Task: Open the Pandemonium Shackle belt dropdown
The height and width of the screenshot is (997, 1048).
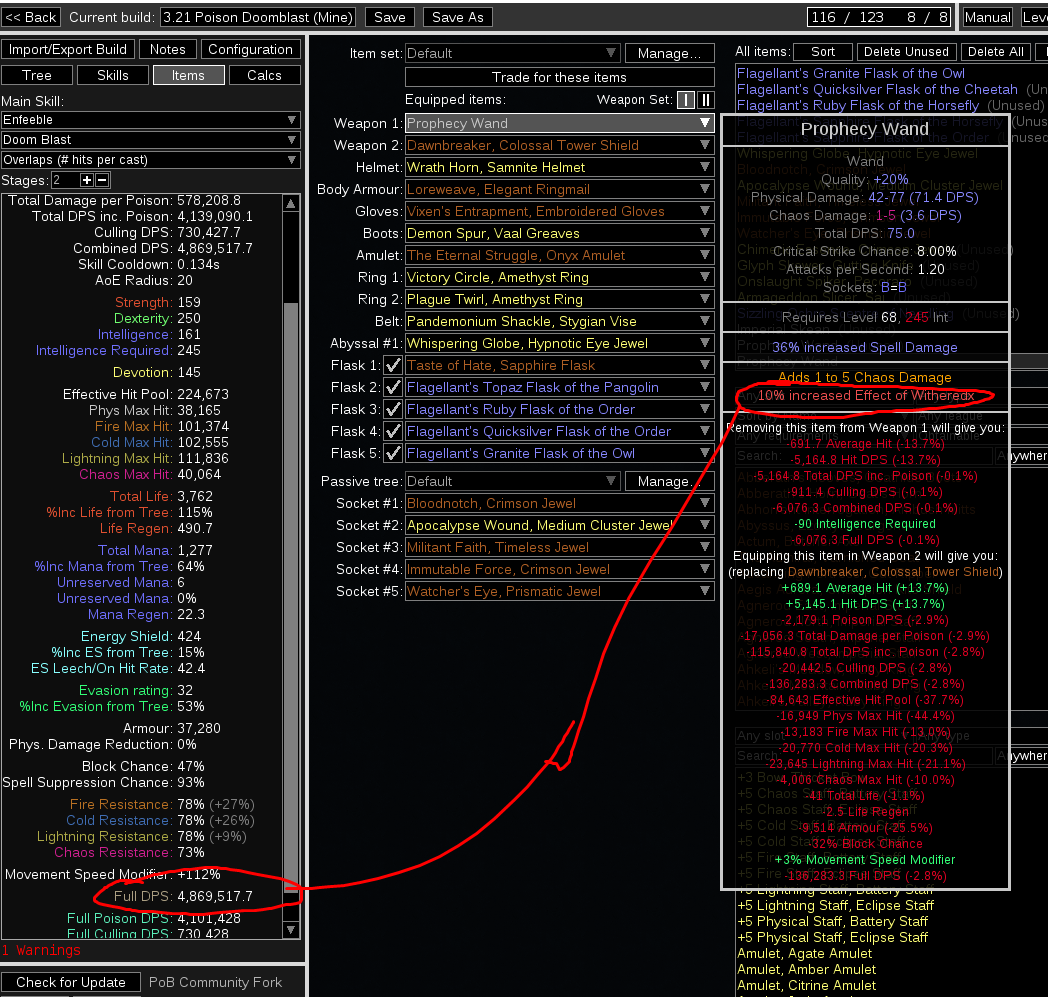Action: (x=560, y=320)
